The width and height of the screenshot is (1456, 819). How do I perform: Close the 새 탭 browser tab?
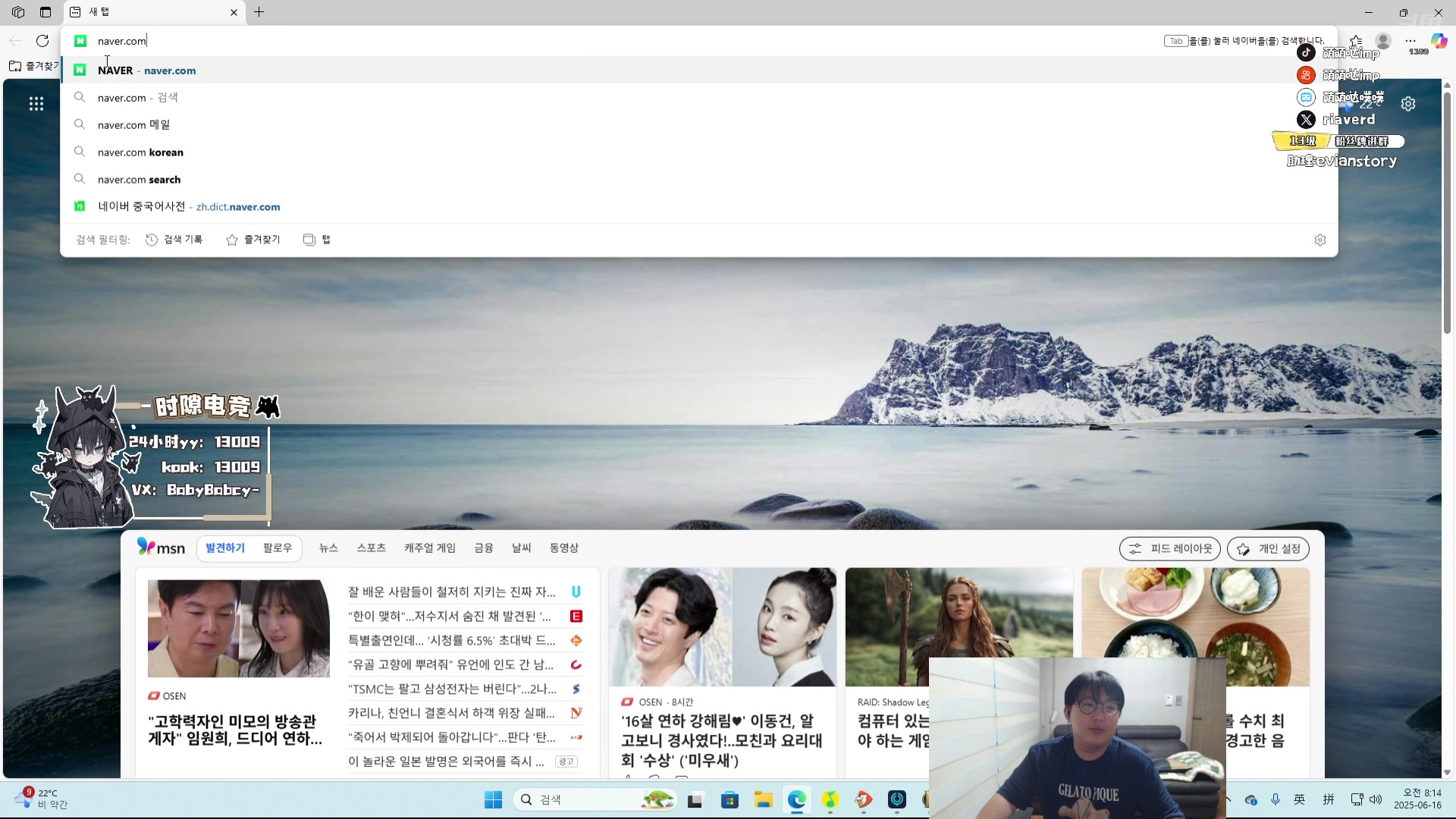pos(234,12)
